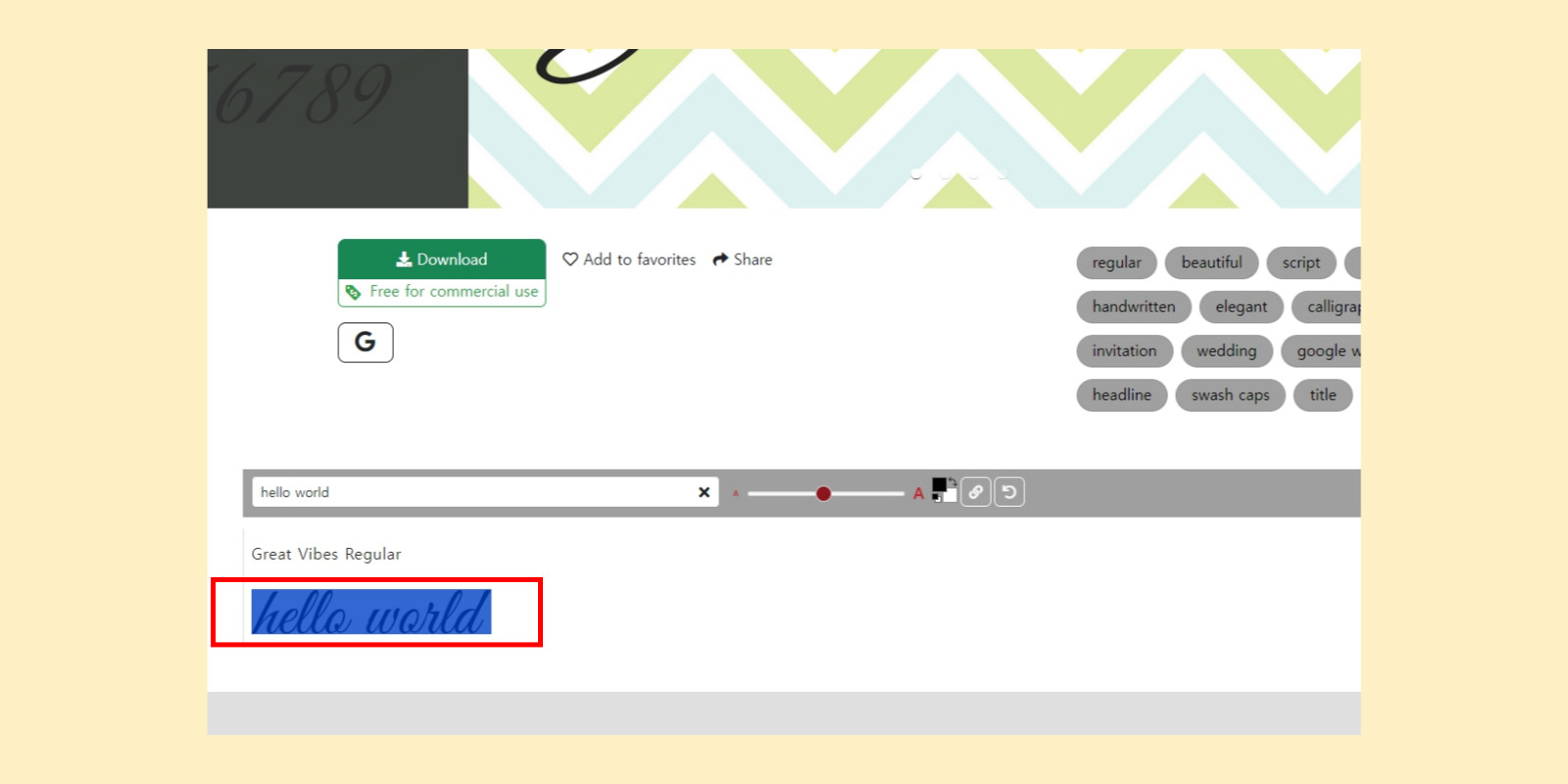Click the Share arrow link

click(742, 260)
